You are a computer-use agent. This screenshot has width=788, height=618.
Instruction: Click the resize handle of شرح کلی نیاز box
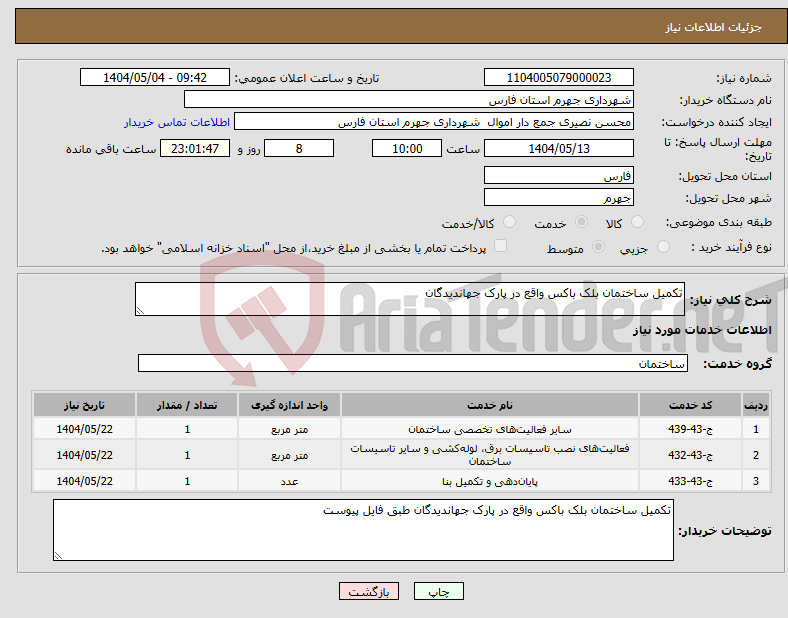click(x=140, y=311)
